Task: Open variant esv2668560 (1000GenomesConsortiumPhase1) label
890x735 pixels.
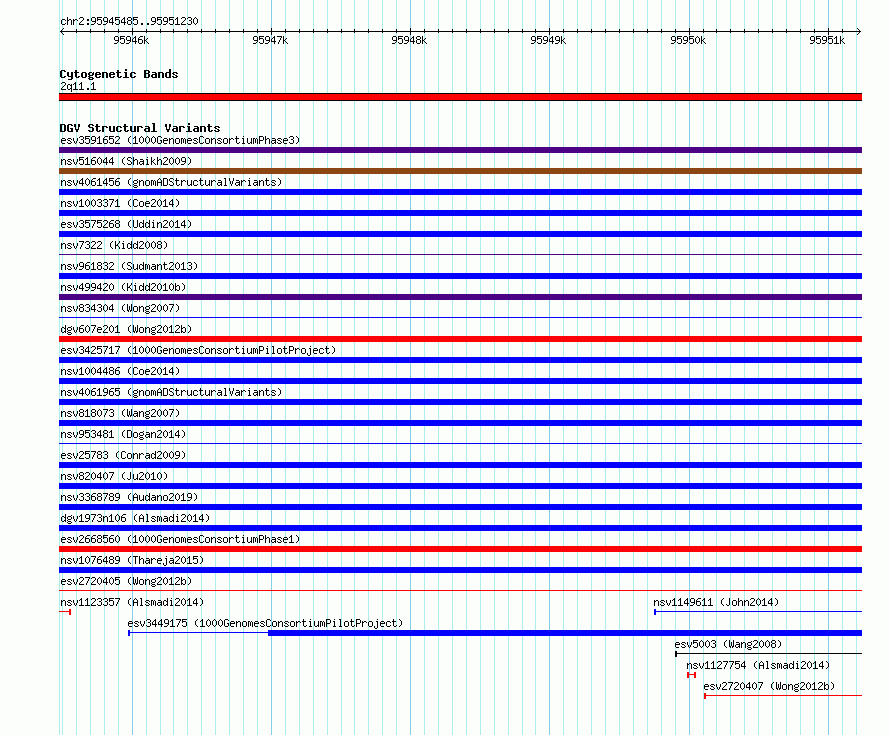Action: 180,539
